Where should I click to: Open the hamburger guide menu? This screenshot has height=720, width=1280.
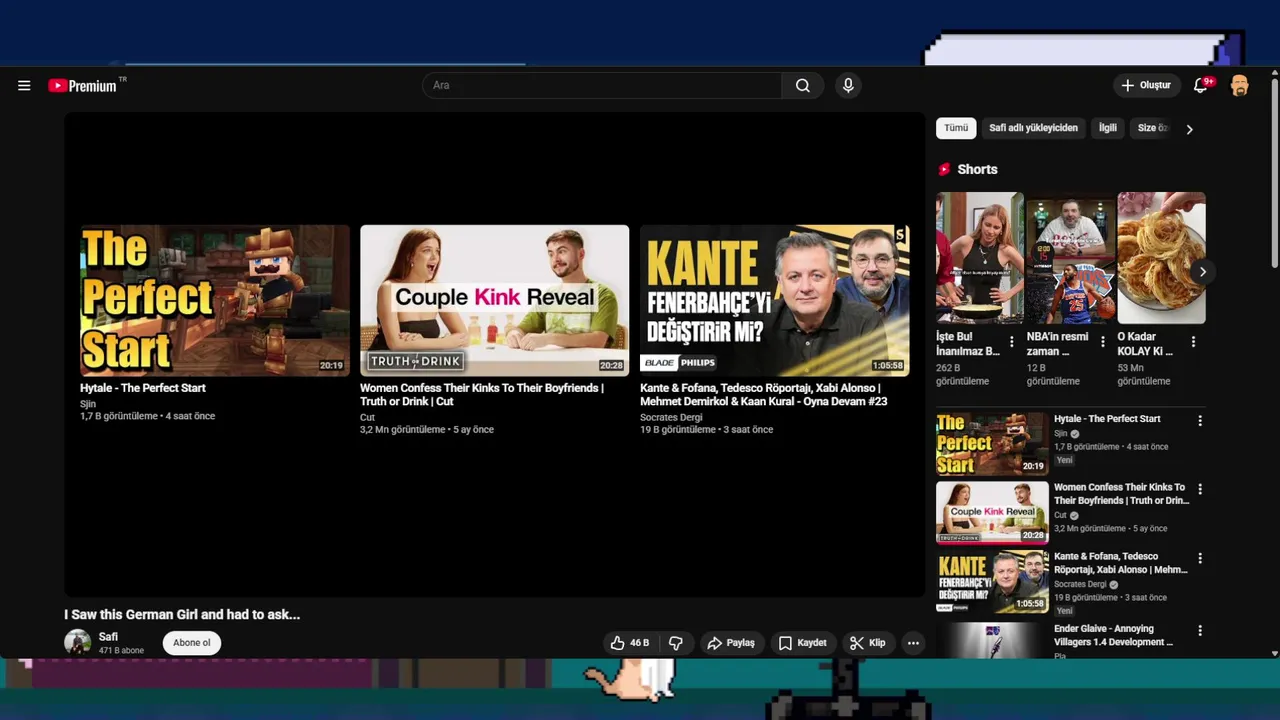pyautogui.click(x=24, y=86)
